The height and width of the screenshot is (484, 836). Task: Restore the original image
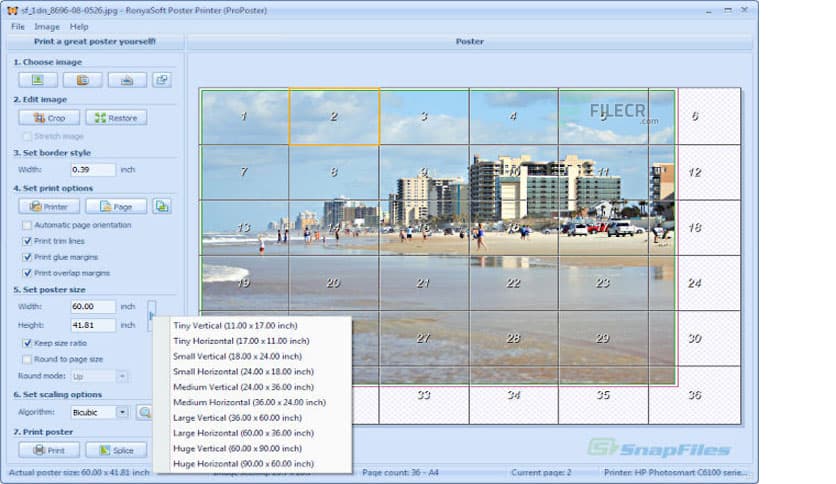[116, 118]
